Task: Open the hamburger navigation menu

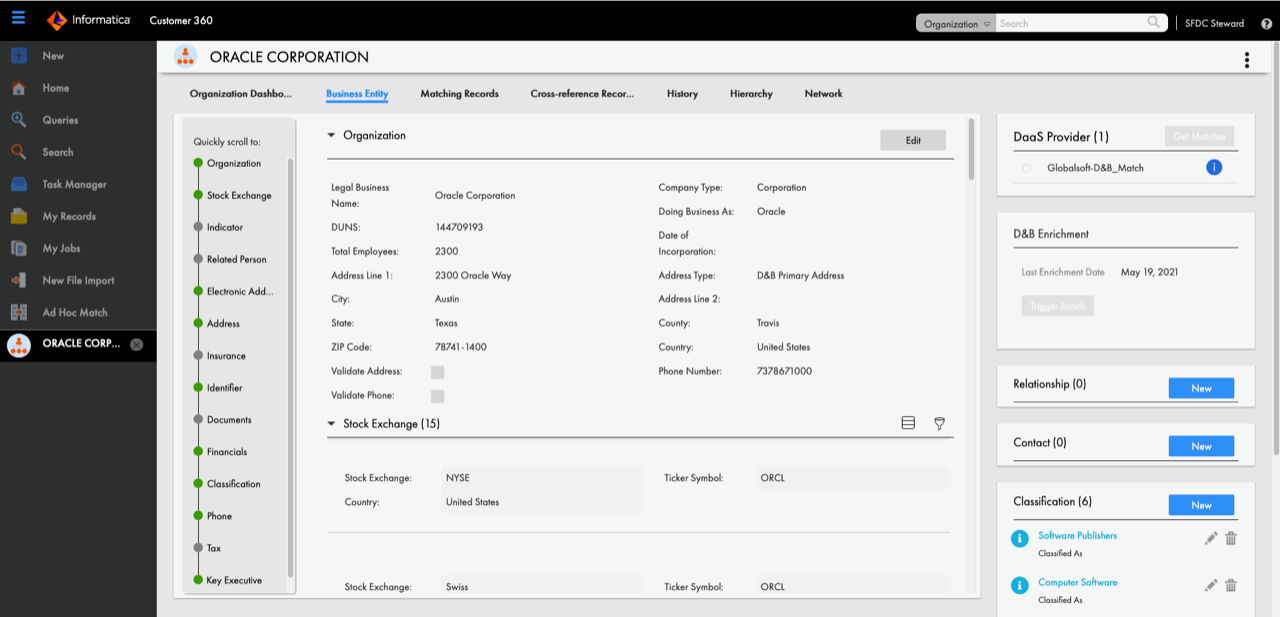Action: [x=18, y=18]
